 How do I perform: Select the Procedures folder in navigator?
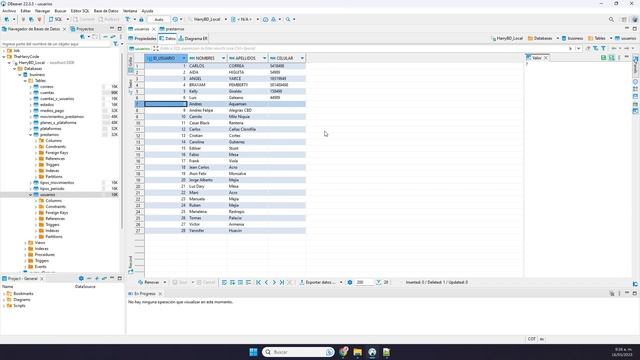44,254
